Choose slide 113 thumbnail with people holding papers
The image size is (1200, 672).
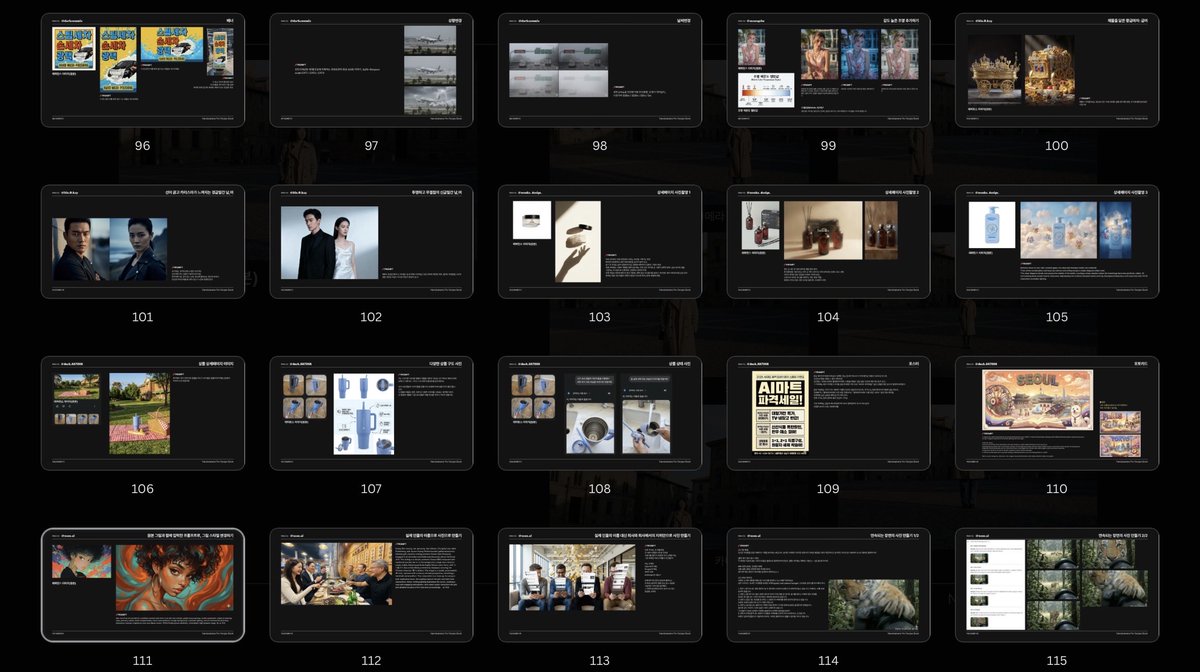pos(599,585)
